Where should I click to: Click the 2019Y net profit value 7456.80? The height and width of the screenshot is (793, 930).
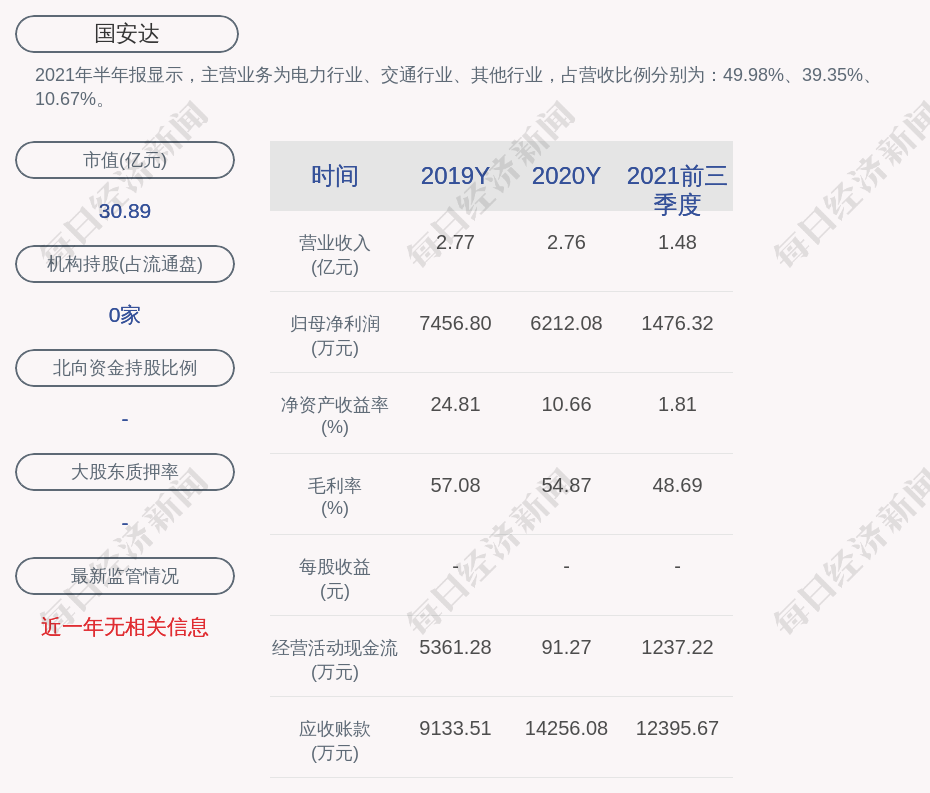pos(455,323)
